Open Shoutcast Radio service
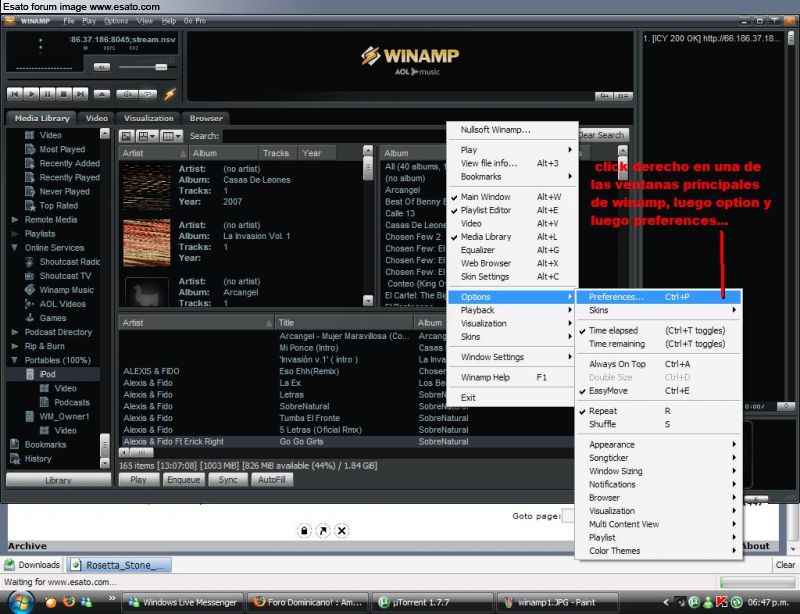This screenshot has width=800, height=614. pyautogui.click(x=69, y=262)
